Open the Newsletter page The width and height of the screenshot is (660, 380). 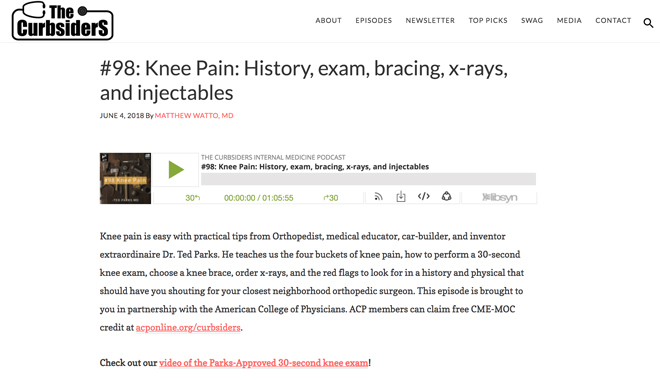coord(430,20)
